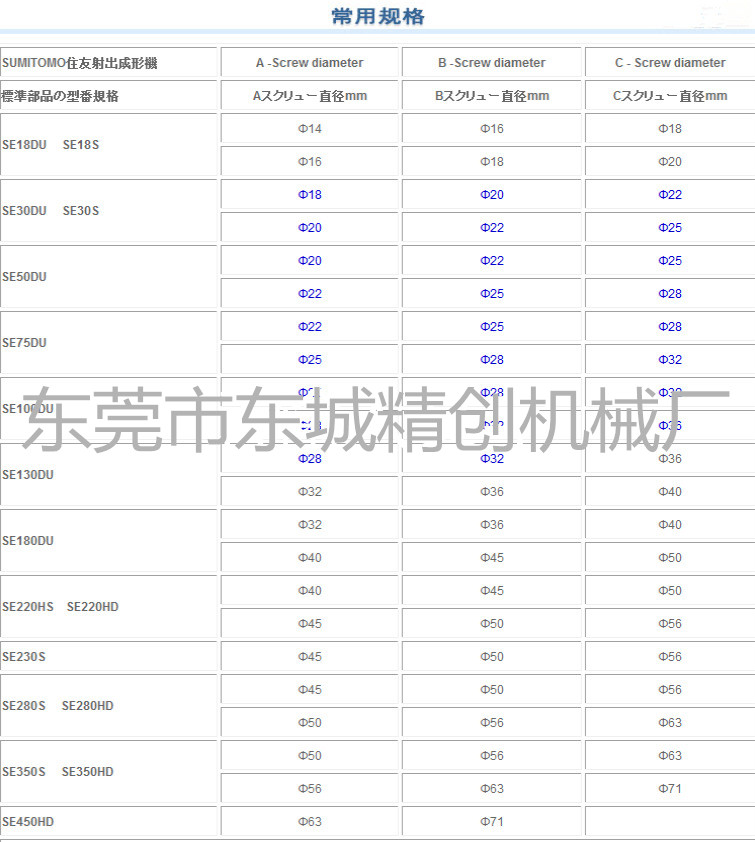The width and height of the screenshot is (755, 842).
Task: Click the SE18DU model label
Action: tap(24, 145)
